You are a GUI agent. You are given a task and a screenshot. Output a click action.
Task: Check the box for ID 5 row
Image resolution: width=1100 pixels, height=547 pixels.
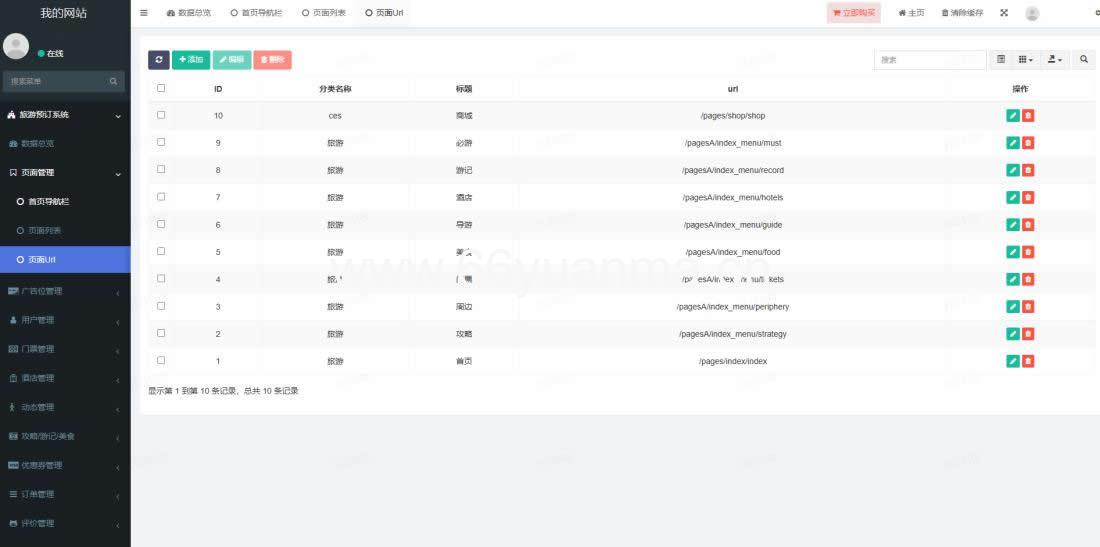[x=161, y=251]
